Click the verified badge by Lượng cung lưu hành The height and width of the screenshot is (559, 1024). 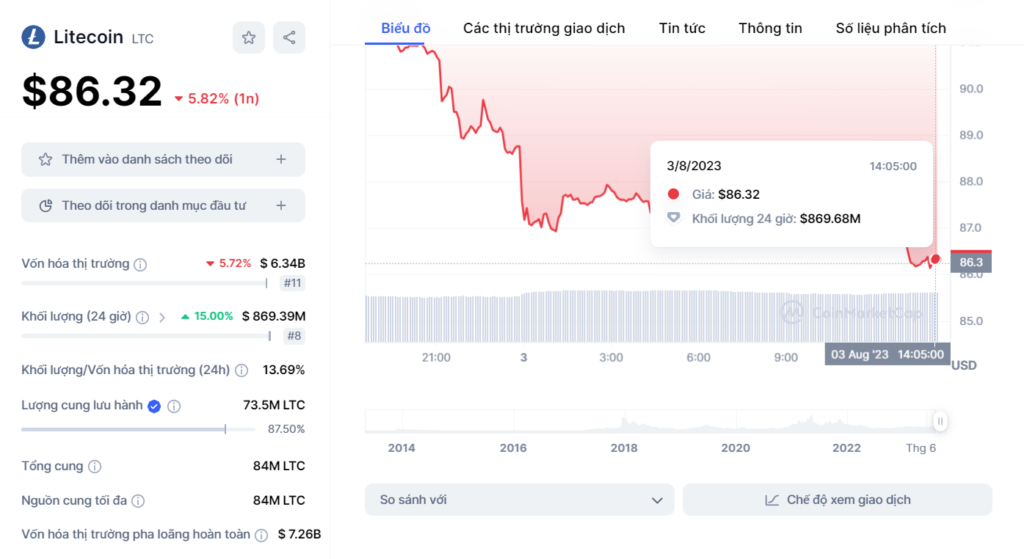pyautogui.click(x=154, y=406)
